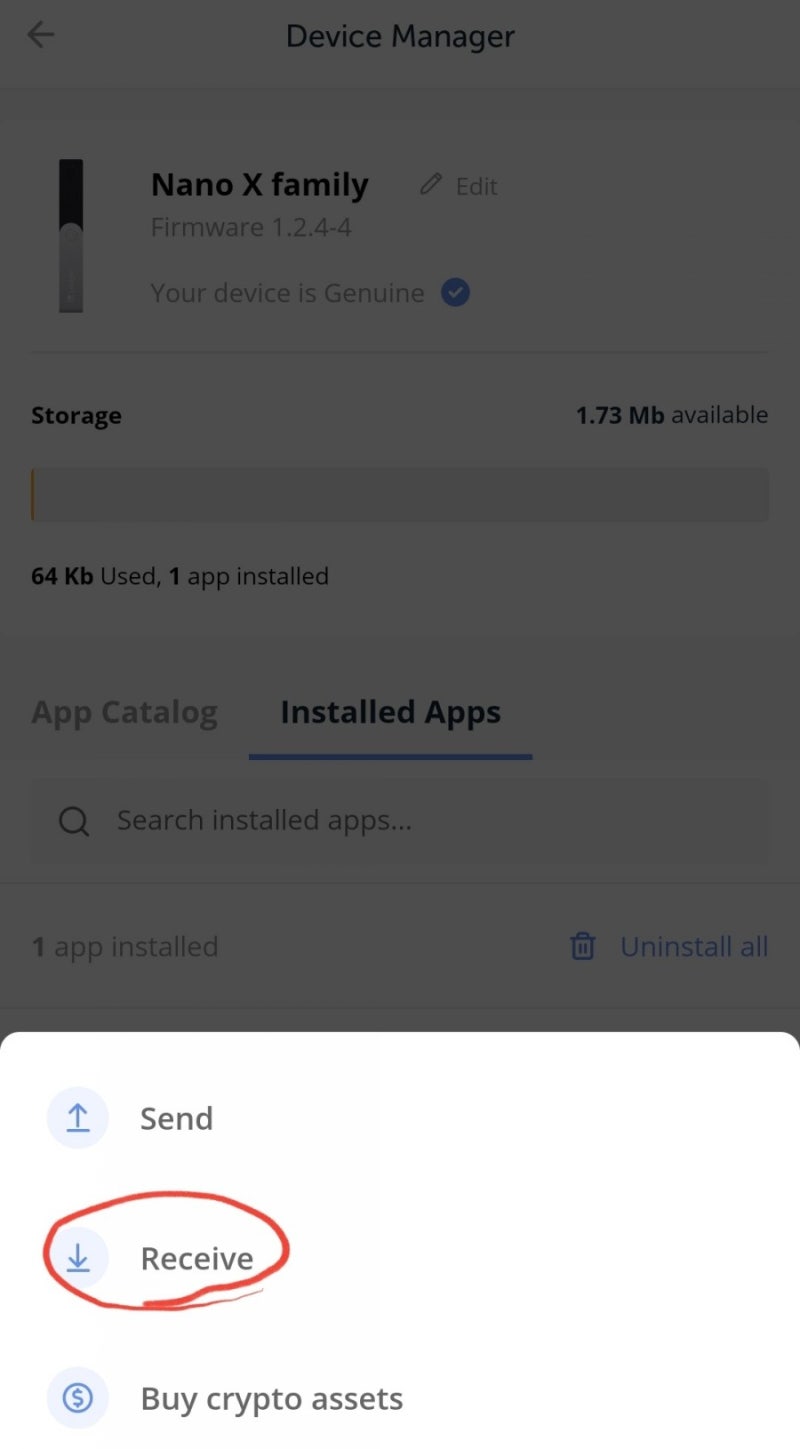Tap the back arrow icon
This screenshot has height=1449, width=800.
point(41,35)
